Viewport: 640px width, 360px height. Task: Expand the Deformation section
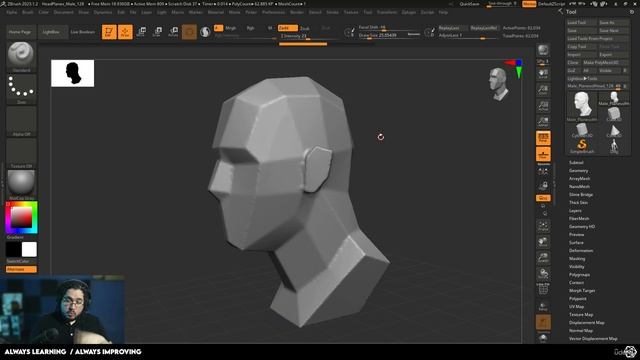click(x=581, y=251)
